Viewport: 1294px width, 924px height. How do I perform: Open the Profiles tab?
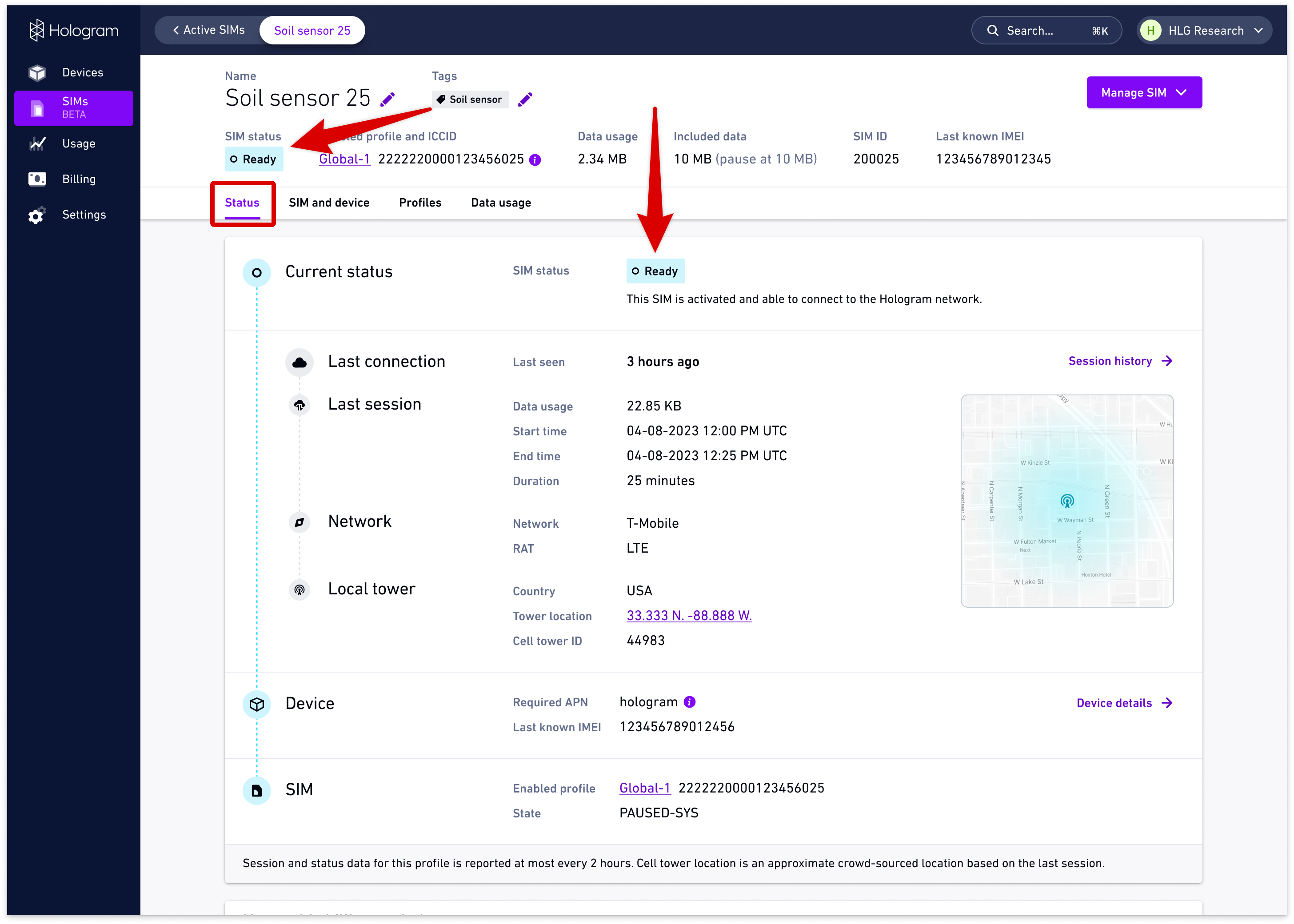click(x=420, y=203)
